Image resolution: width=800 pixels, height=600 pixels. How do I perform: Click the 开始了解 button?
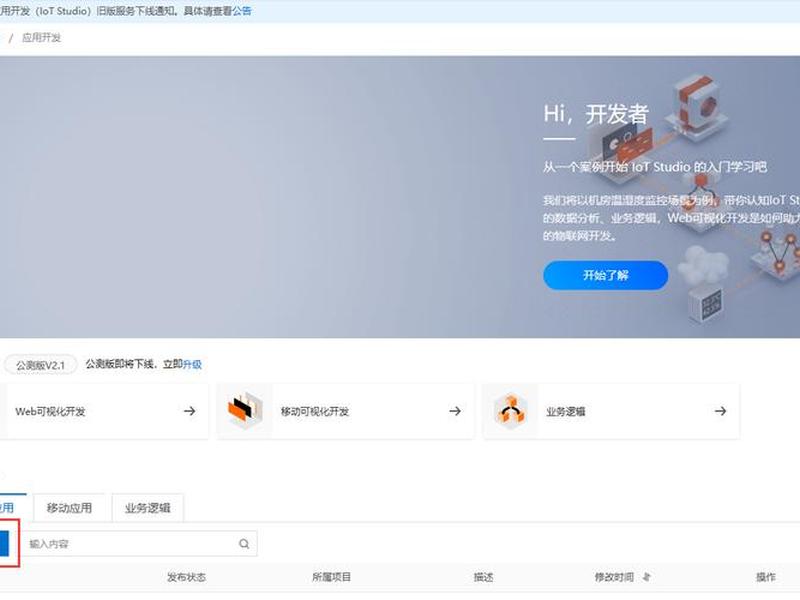pyautogui.click(x=606, y=276)
